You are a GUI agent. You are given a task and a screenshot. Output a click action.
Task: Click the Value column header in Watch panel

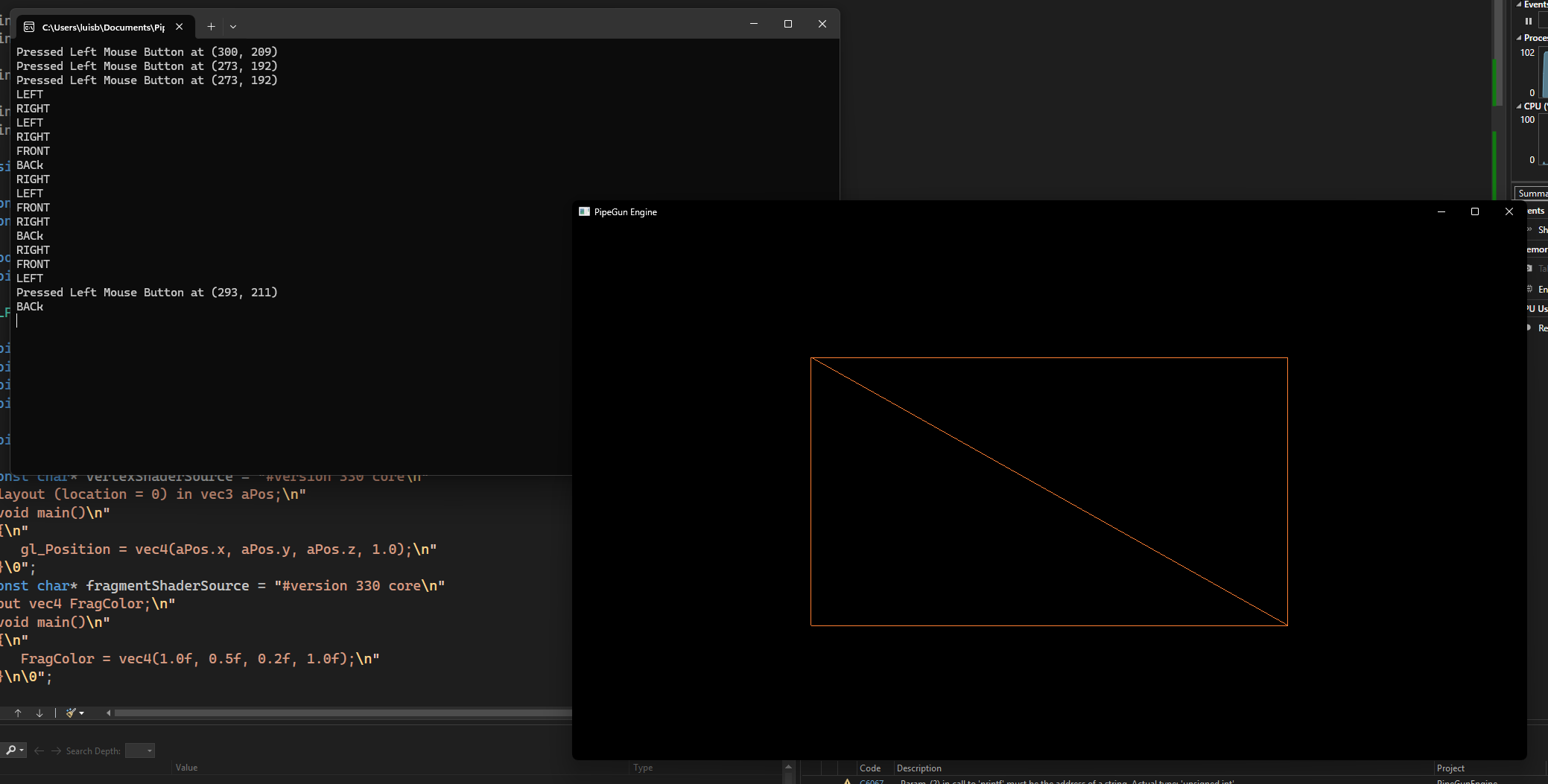pyautogui.click(x=186, y=768)
